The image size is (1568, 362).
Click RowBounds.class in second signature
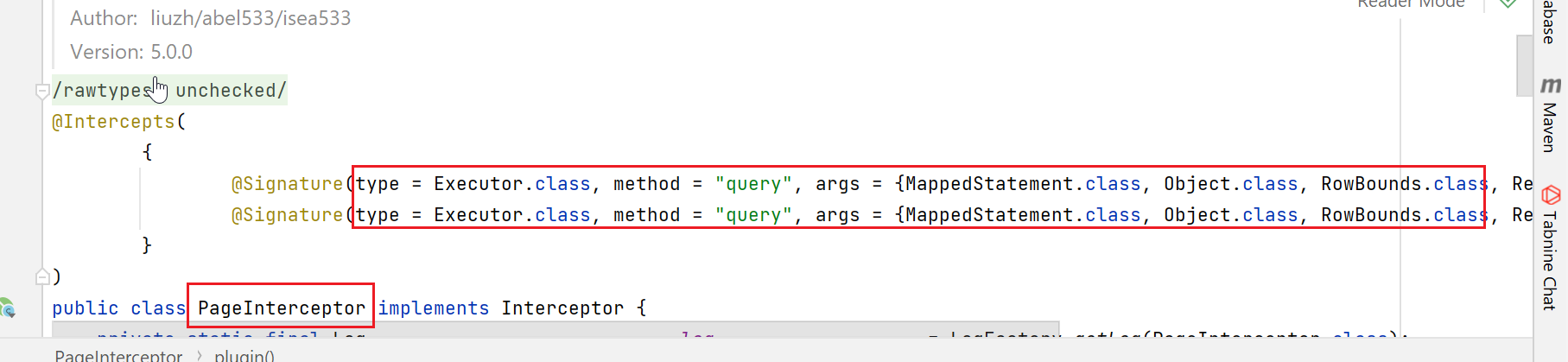pyautogui.click(x=1405, y=215)
